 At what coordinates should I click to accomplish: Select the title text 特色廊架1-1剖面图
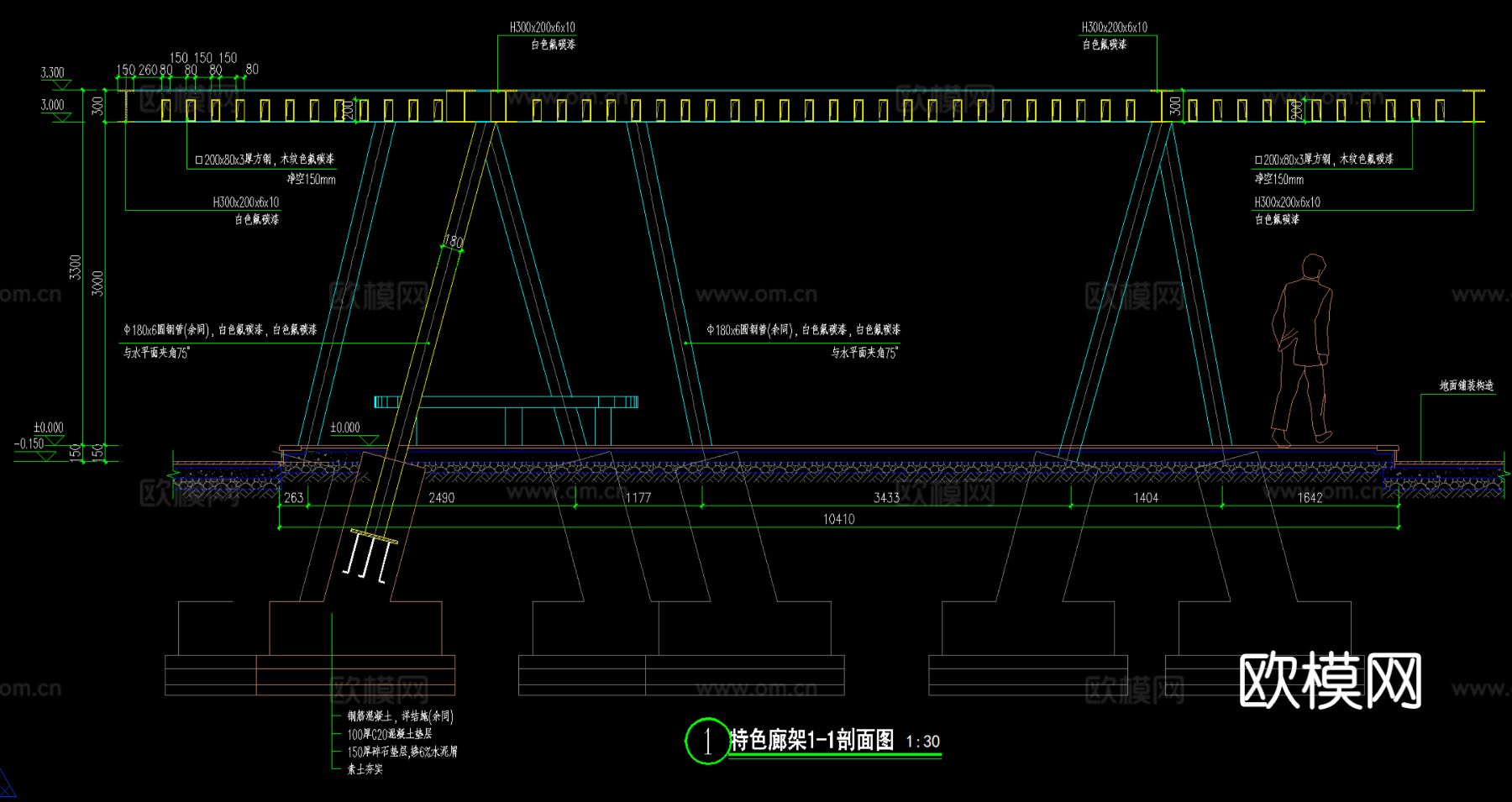(x=811, y=740)
